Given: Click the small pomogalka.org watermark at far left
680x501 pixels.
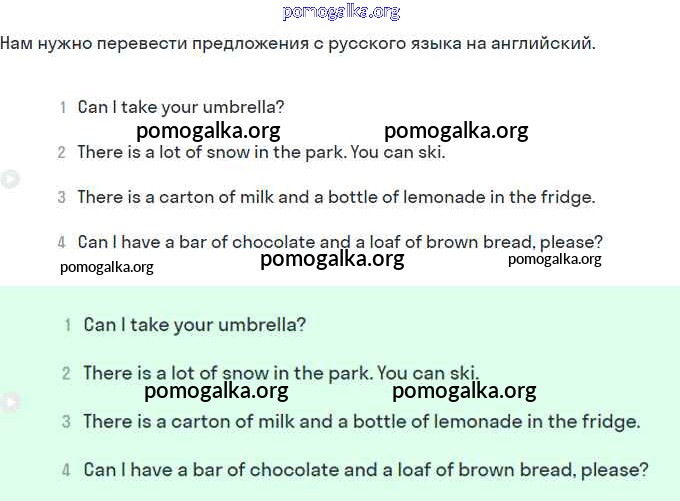Looking at the screenshot, I should (107, 267).
